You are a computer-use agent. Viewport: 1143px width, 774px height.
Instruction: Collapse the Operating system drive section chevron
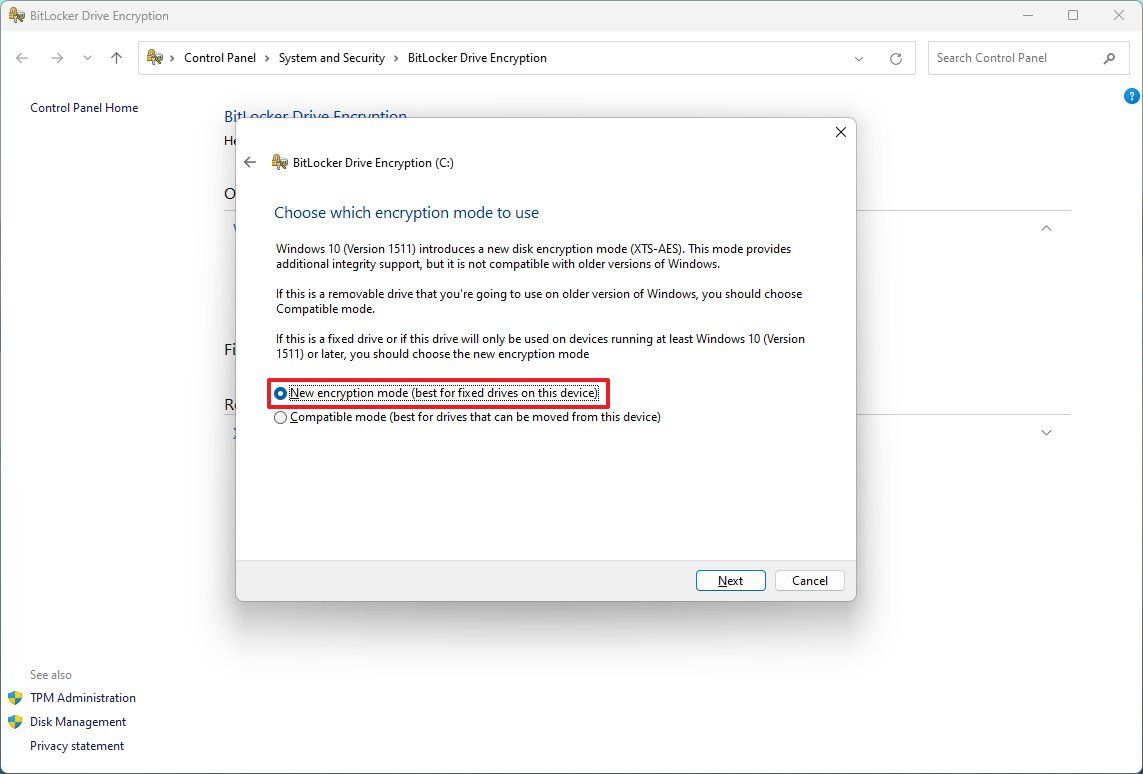point(1046,228)
